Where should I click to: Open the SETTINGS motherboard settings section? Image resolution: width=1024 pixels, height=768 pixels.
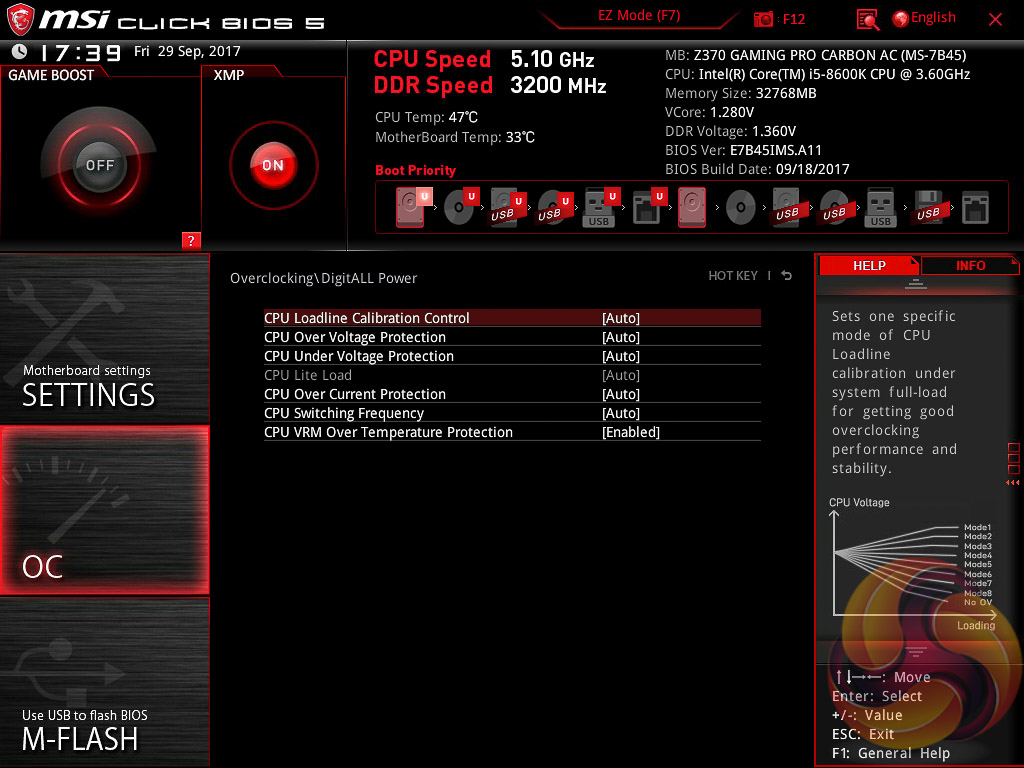coord(104,338)
